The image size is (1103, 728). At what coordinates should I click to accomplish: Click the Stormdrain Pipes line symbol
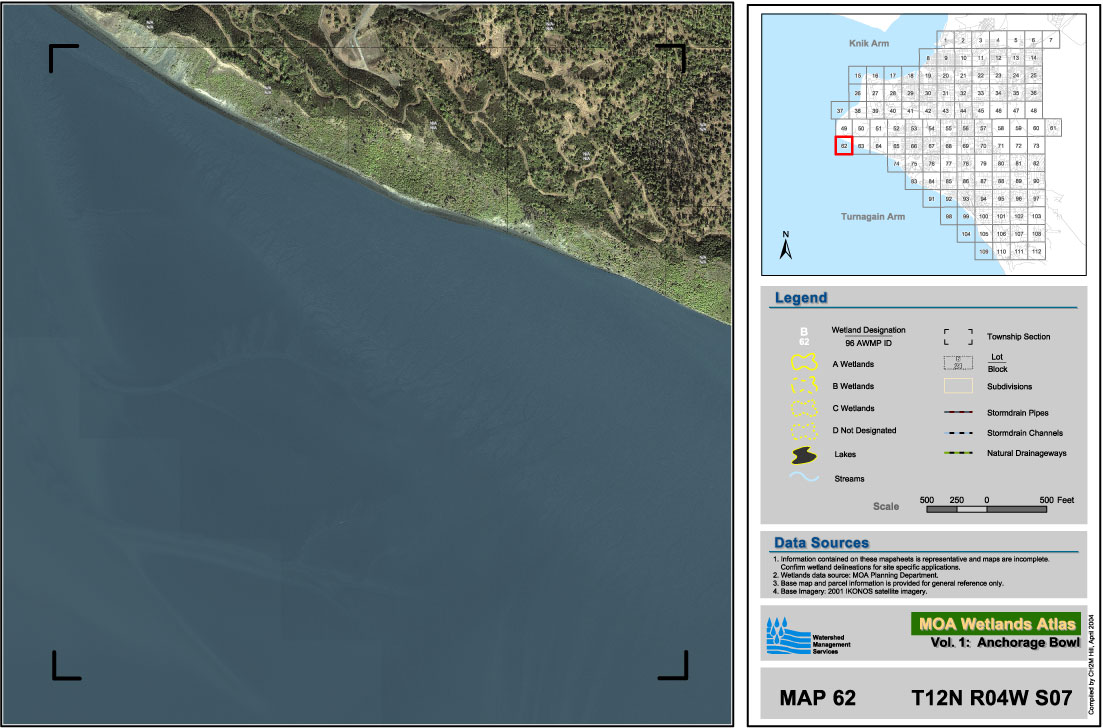point(958,412)
